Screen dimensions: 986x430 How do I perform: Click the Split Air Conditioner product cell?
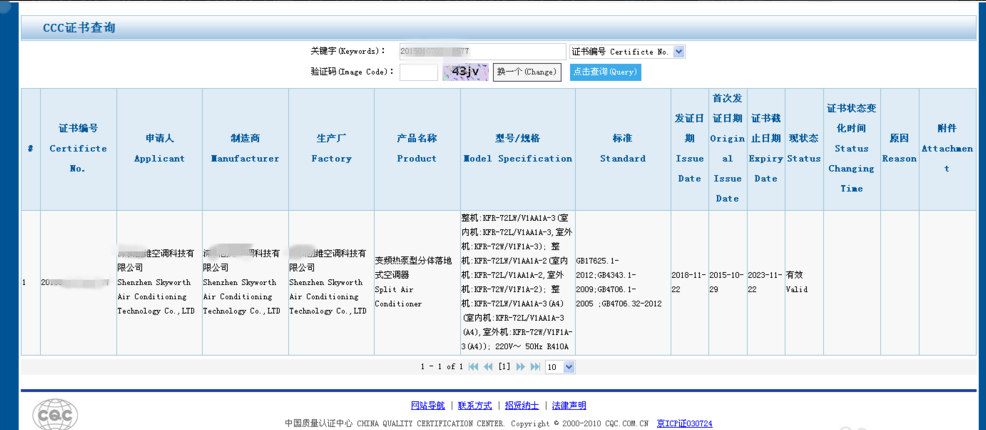pyautogui.click(x=417, y=282)
